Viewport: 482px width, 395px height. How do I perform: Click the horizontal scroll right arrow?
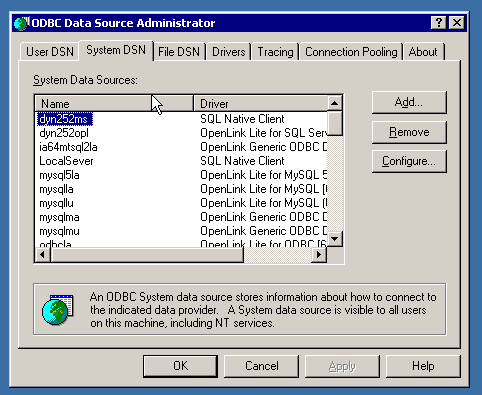pyautogui.click(x=319, y=255)
